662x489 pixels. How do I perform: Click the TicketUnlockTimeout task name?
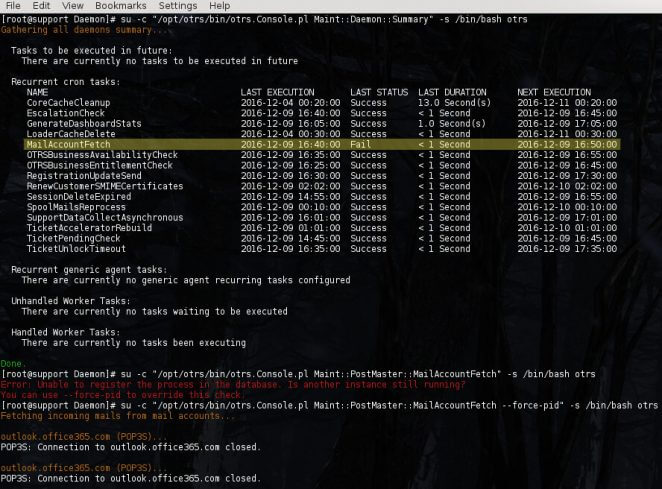coord(76,249)
